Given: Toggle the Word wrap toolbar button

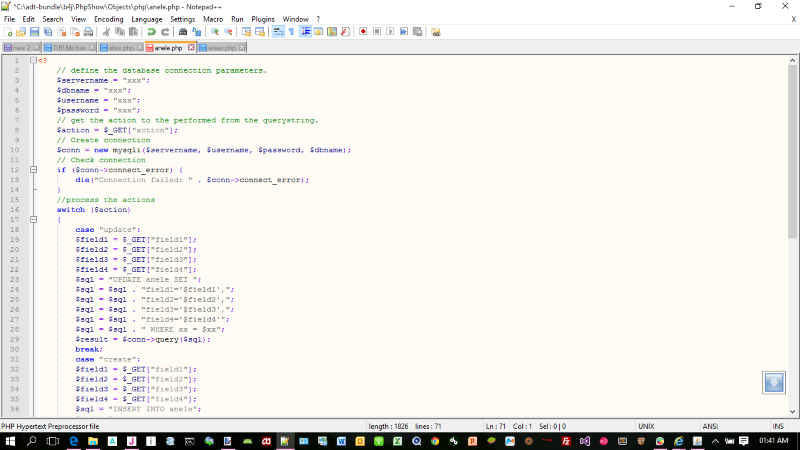Looking at the screenshot, I should pyautogui.click(x=279, y=32).
